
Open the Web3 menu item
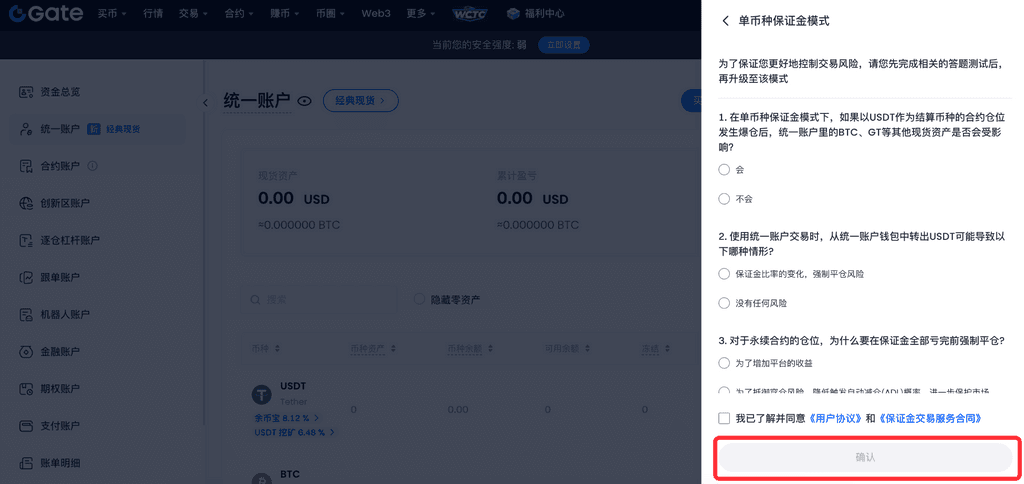[376, 14]
